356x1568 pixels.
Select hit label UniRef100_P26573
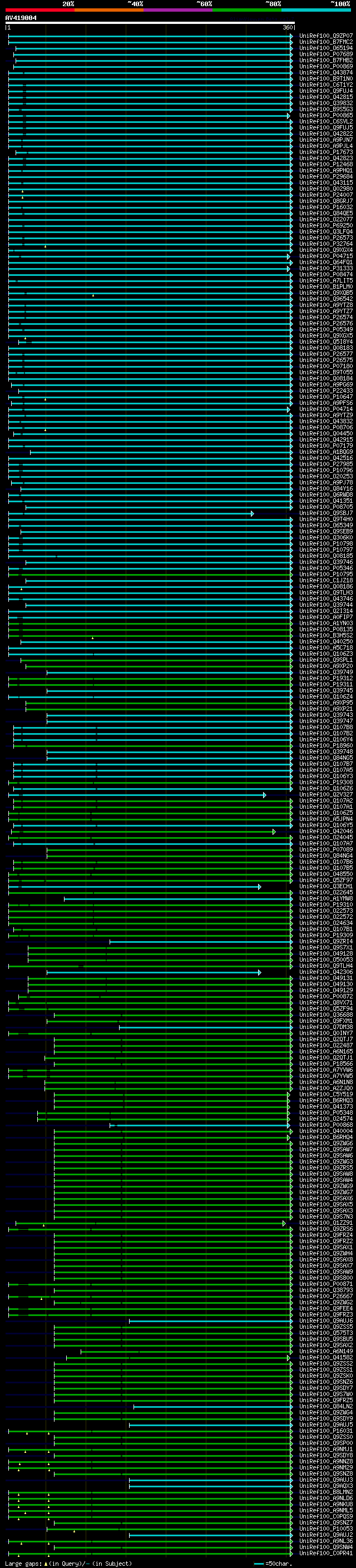[x=326, y=238]
